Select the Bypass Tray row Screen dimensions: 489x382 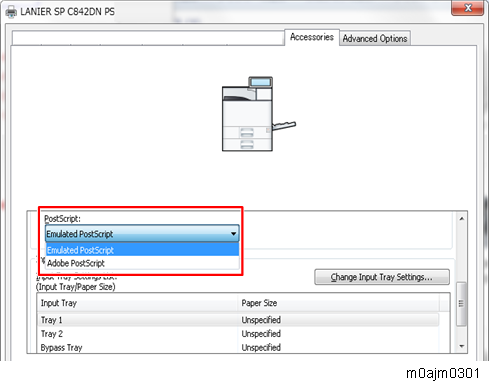click(238, 347)
